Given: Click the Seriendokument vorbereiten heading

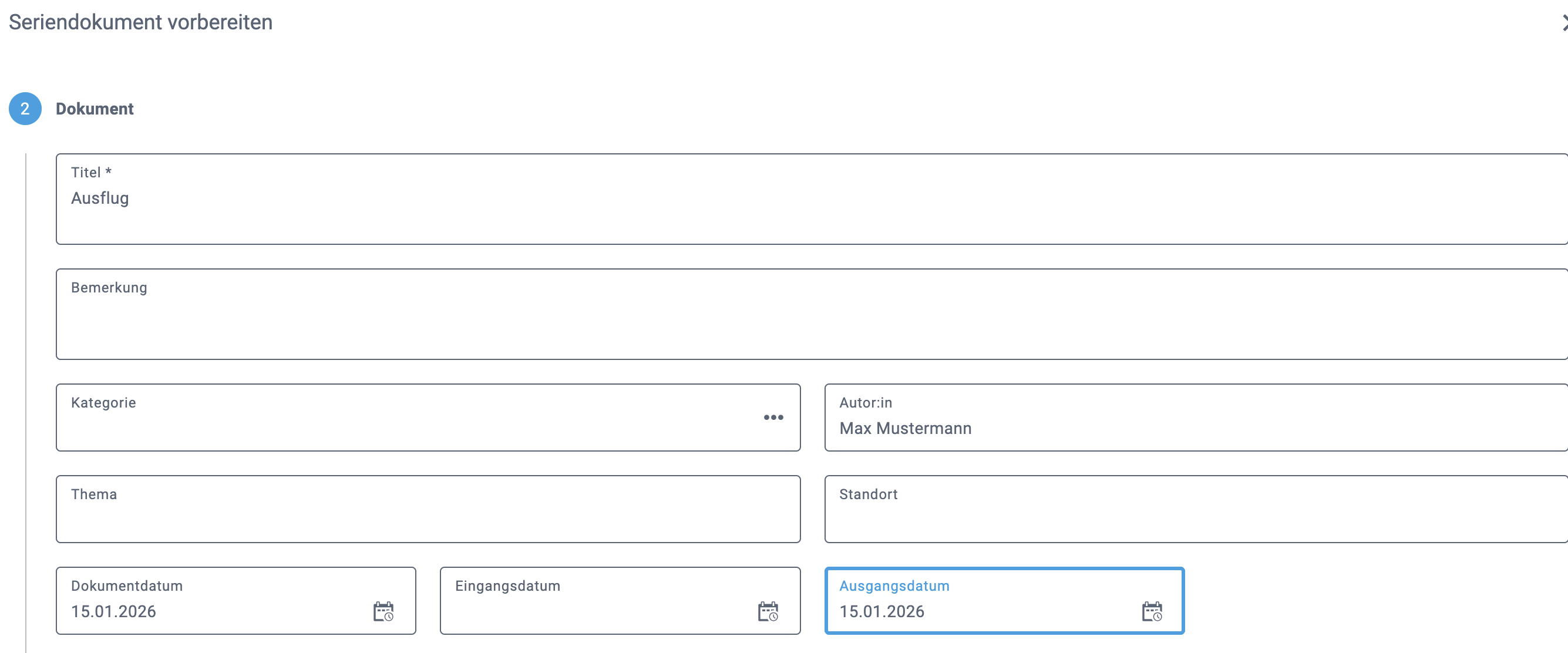Looking at the screenshot, I should click(x=140, y=22).
